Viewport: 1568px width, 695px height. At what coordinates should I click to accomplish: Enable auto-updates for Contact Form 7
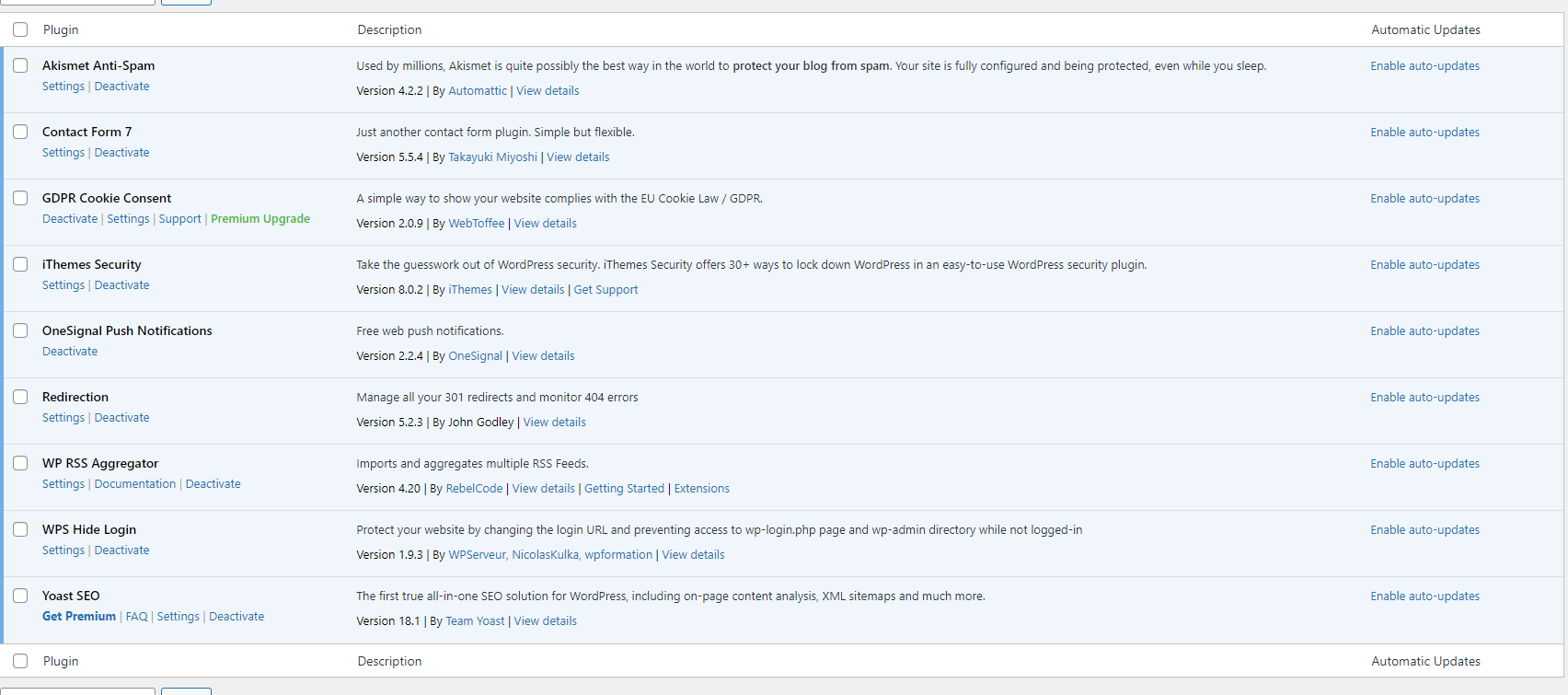point(1425,133)
